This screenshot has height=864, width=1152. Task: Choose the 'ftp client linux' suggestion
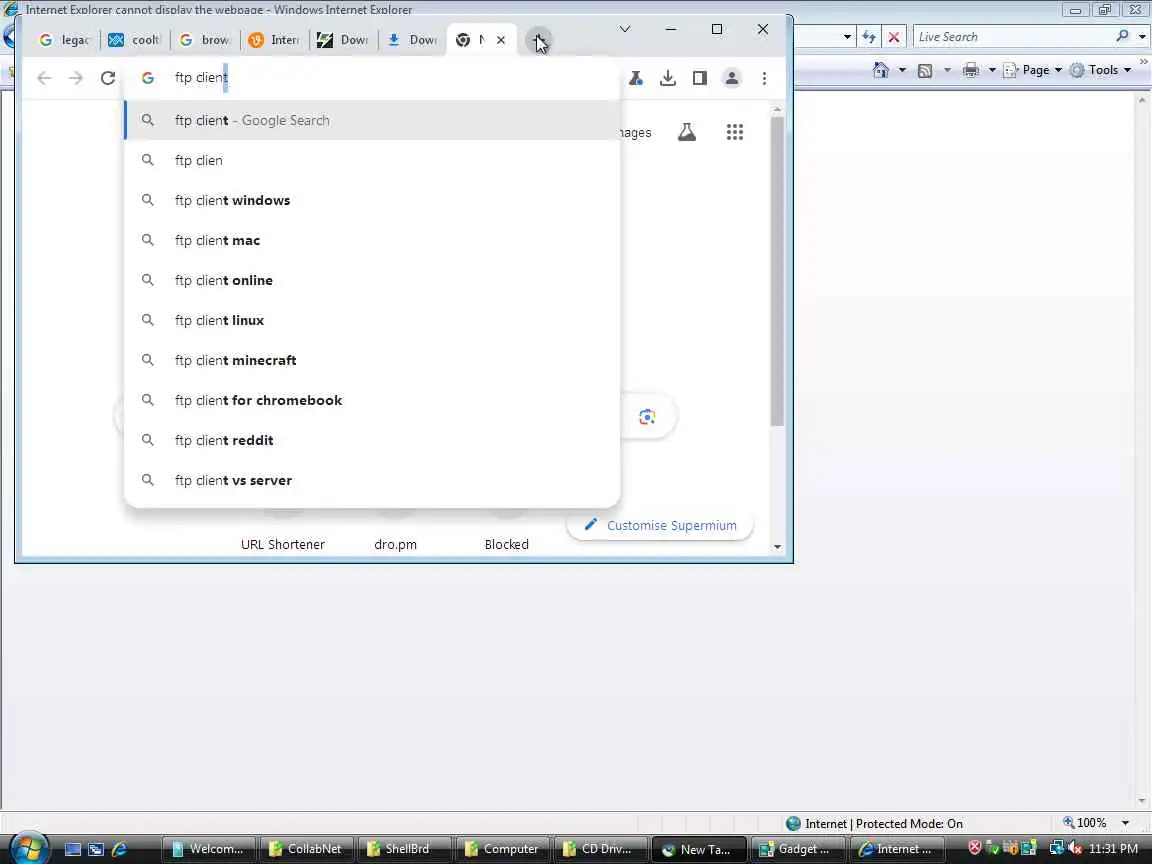(x=372, y=320)
